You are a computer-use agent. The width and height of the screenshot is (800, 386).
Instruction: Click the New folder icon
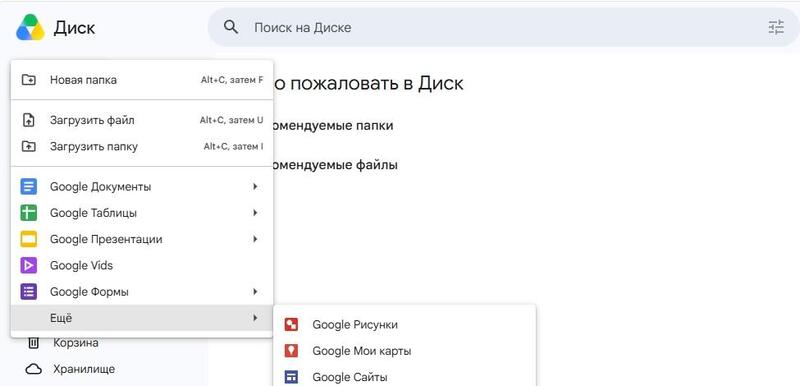tap(29, 80)
